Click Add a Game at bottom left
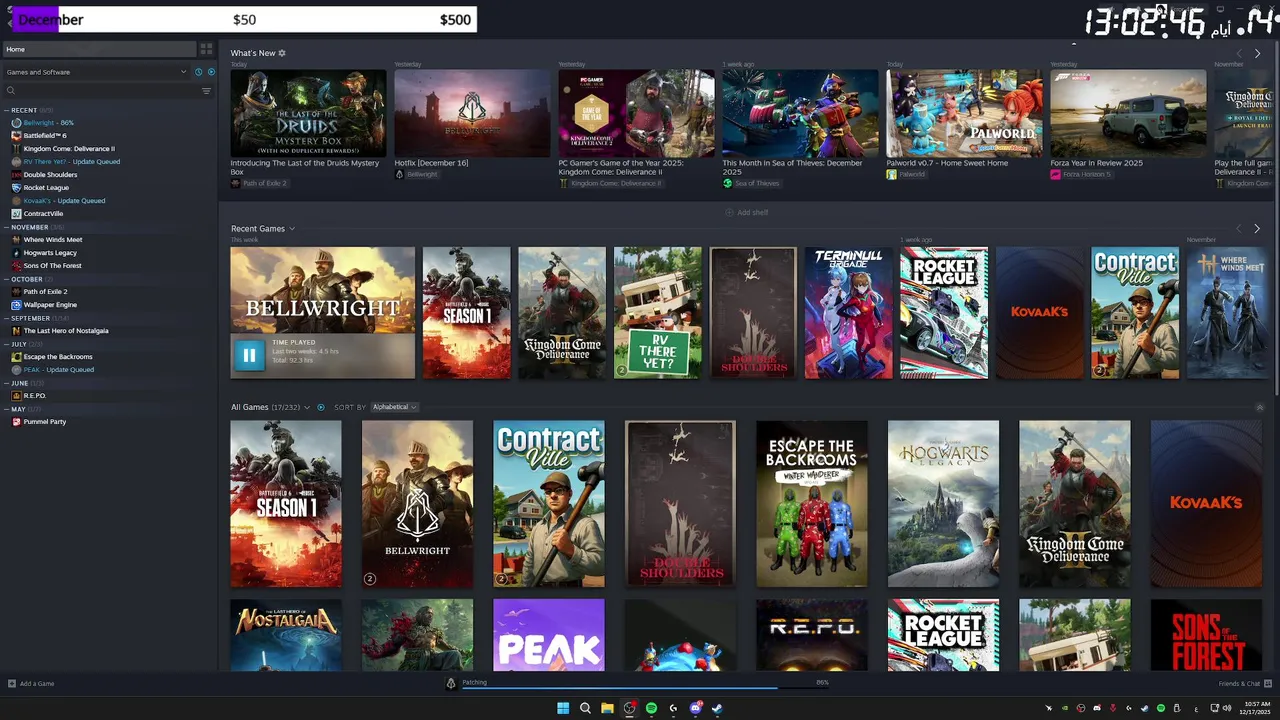 pyautogui.click(x=31, y=684)
